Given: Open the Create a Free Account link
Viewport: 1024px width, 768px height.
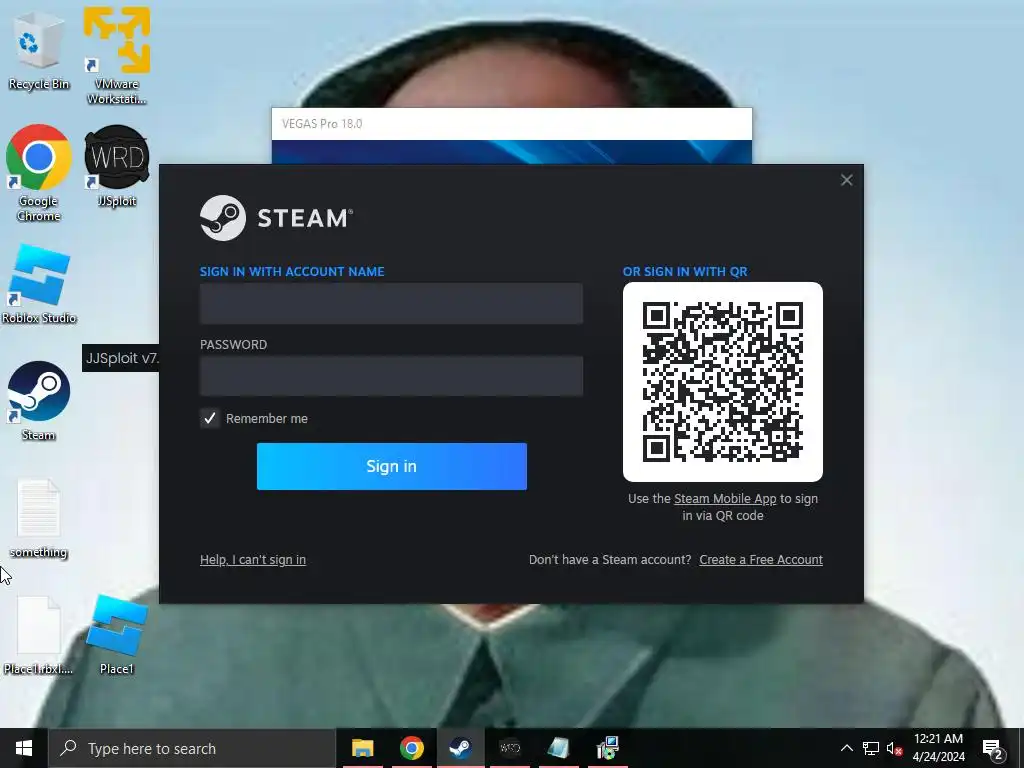Looking at the screenshot, I should click(x=761, y=560).
